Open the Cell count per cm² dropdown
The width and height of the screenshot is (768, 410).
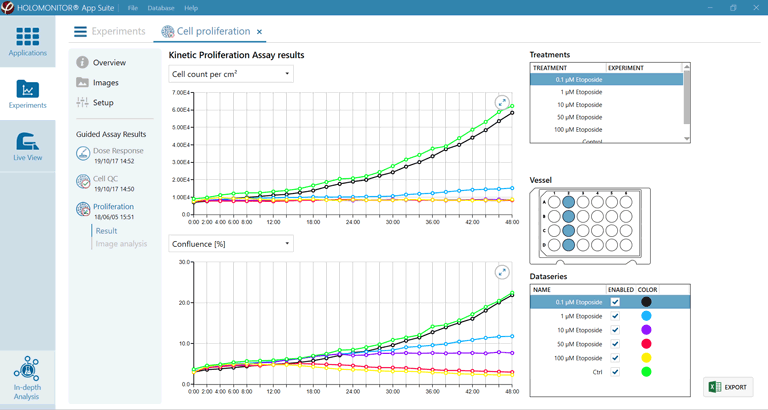pos(230,74)
